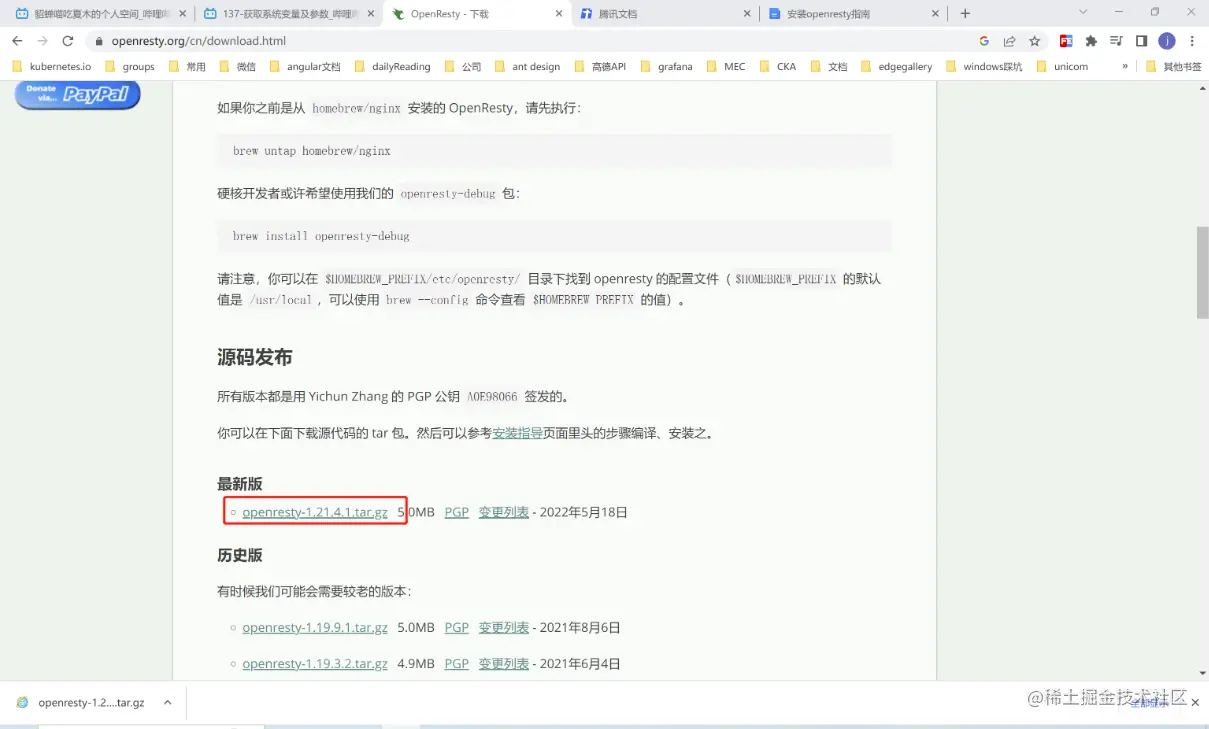1209x729 pixels.
Task: Toggle the browser side panel
Action: [1141, 41]
